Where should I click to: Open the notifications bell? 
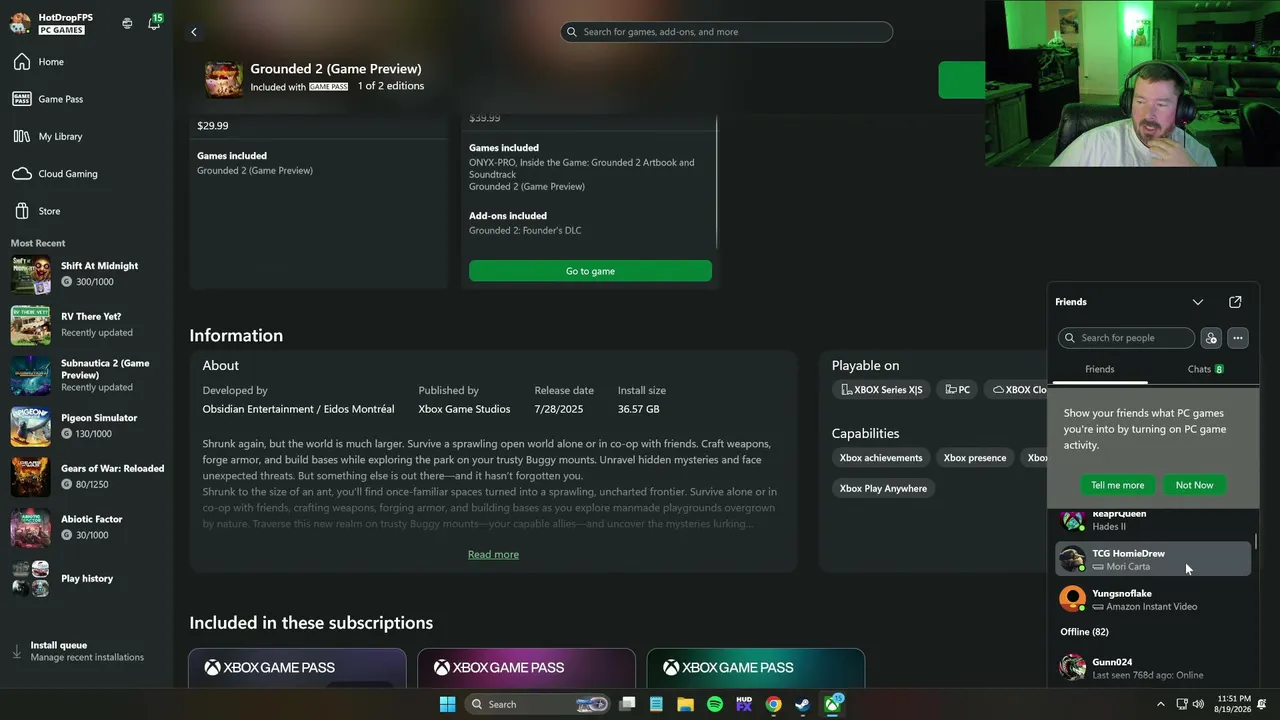154,23
